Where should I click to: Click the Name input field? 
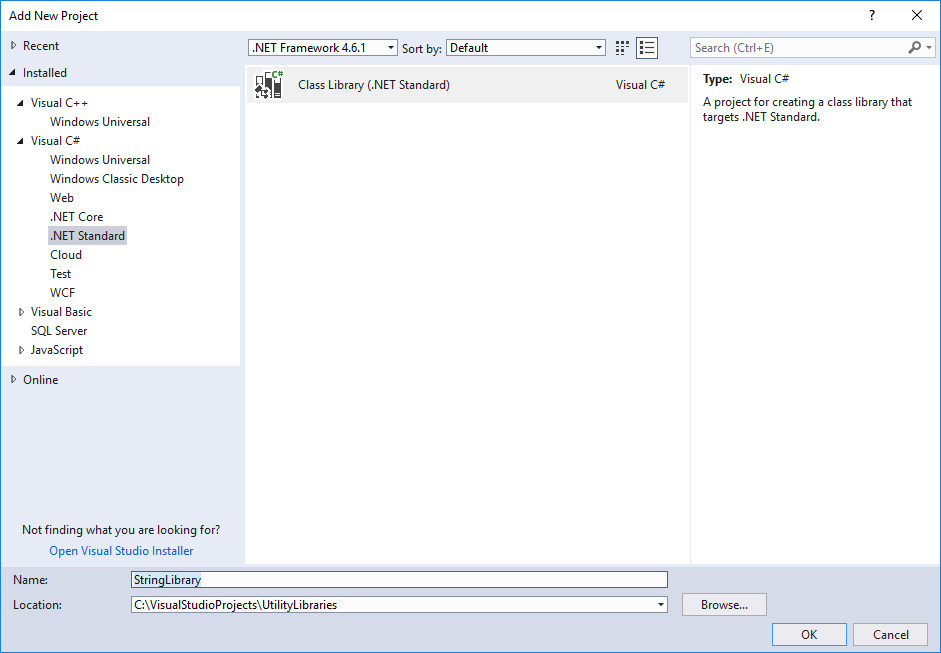coord(399,579)
